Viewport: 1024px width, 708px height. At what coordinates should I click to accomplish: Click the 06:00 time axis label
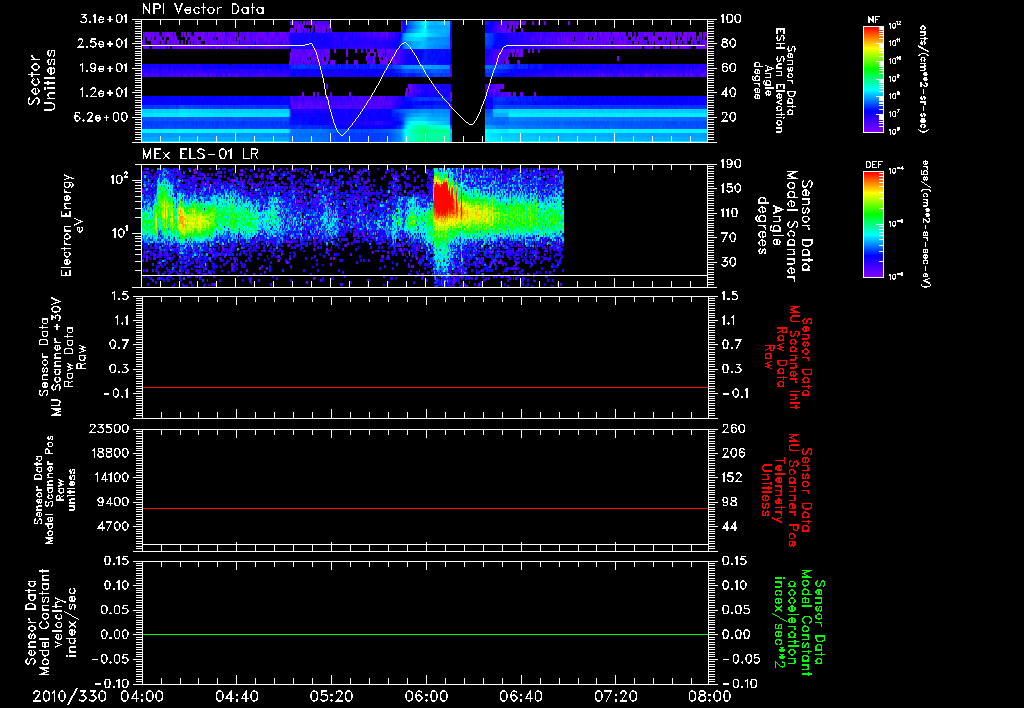click(426, 696)
